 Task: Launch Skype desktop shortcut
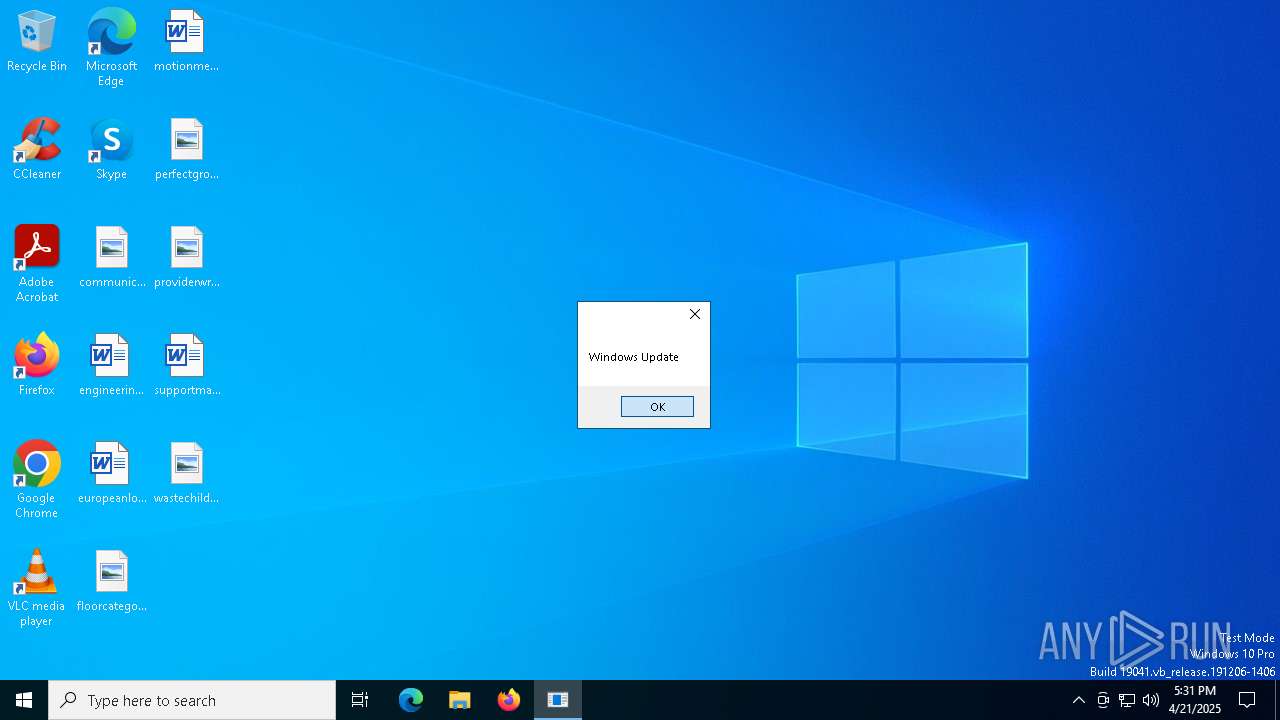click(x=111, y=149)
